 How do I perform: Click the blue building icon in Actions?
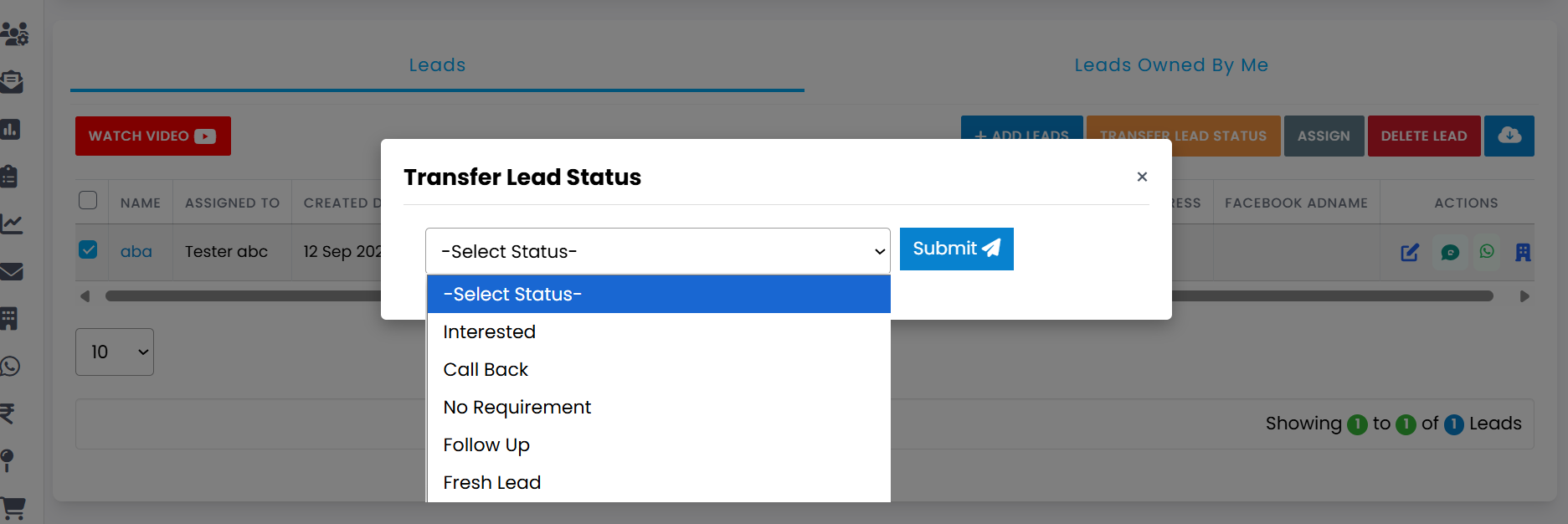coord(1523,253)
